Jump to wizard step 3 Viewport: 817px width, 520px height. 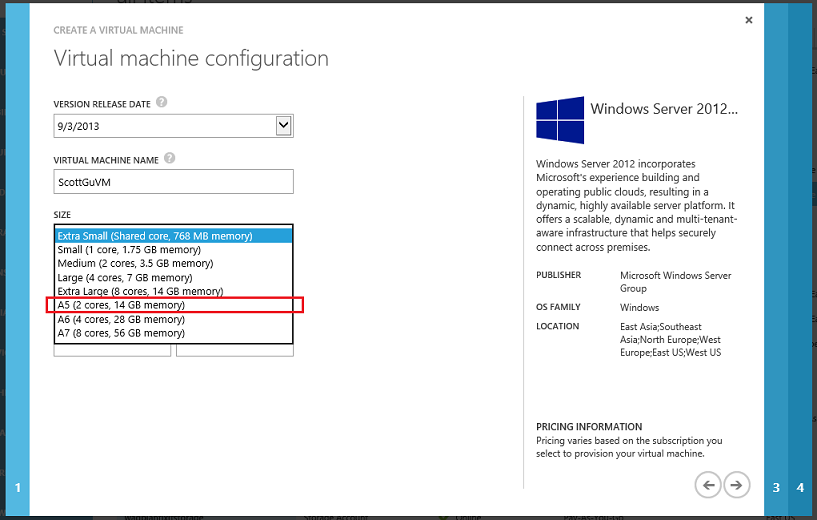click(776, 488)
